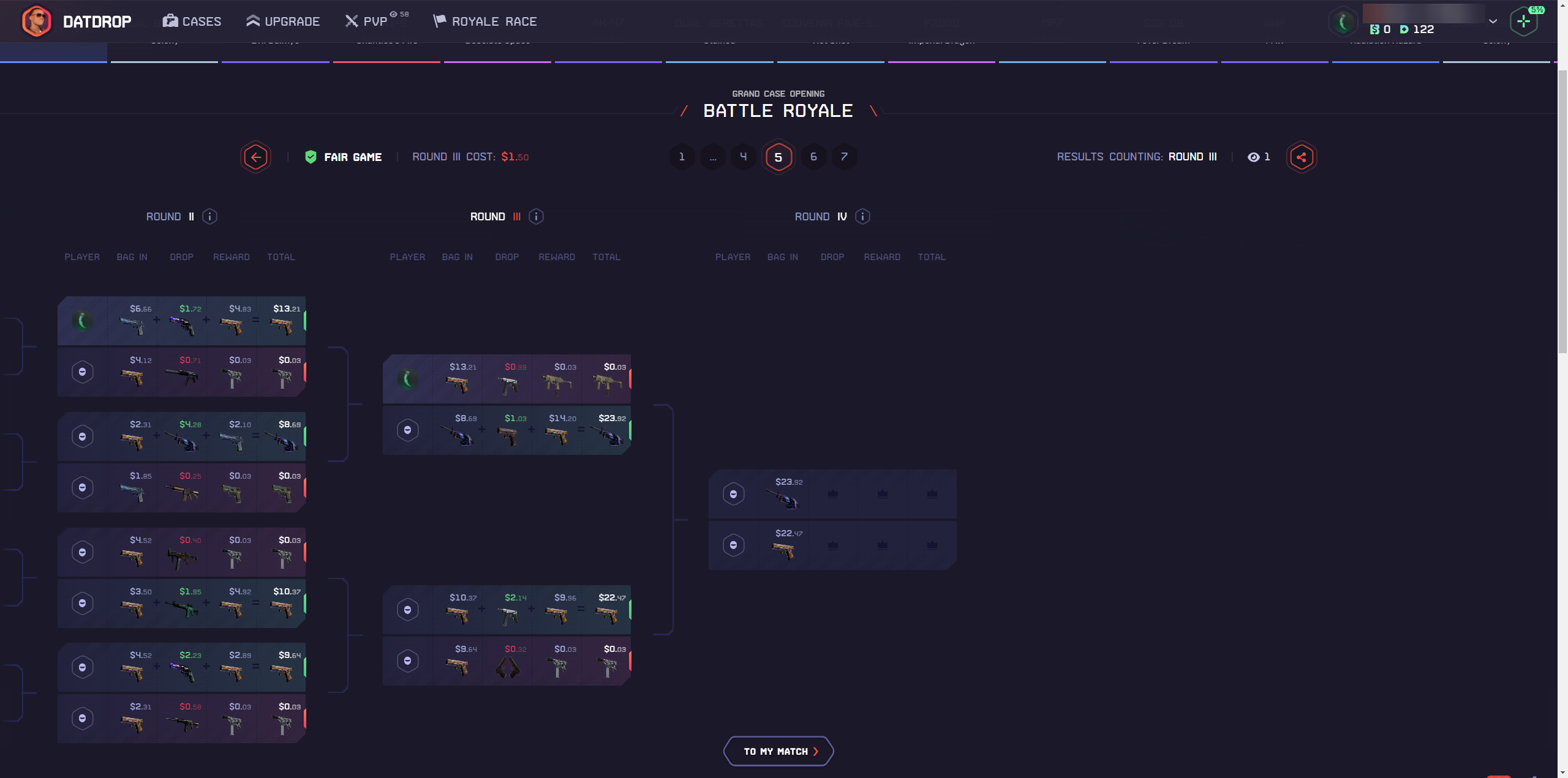Click the Fair Game shield label
This screenshot has width=1568, height=778.
[344, 157]
